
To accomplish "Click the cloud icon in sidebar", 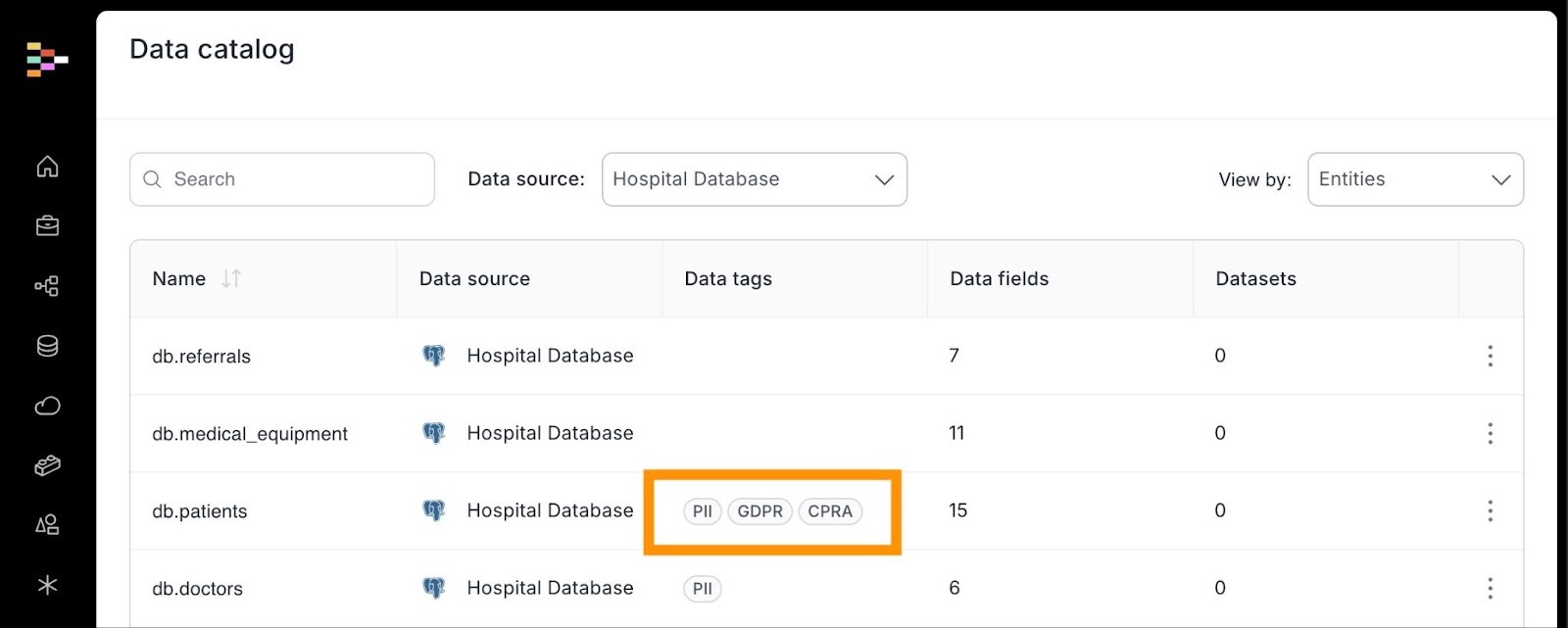I will [47, 406].
